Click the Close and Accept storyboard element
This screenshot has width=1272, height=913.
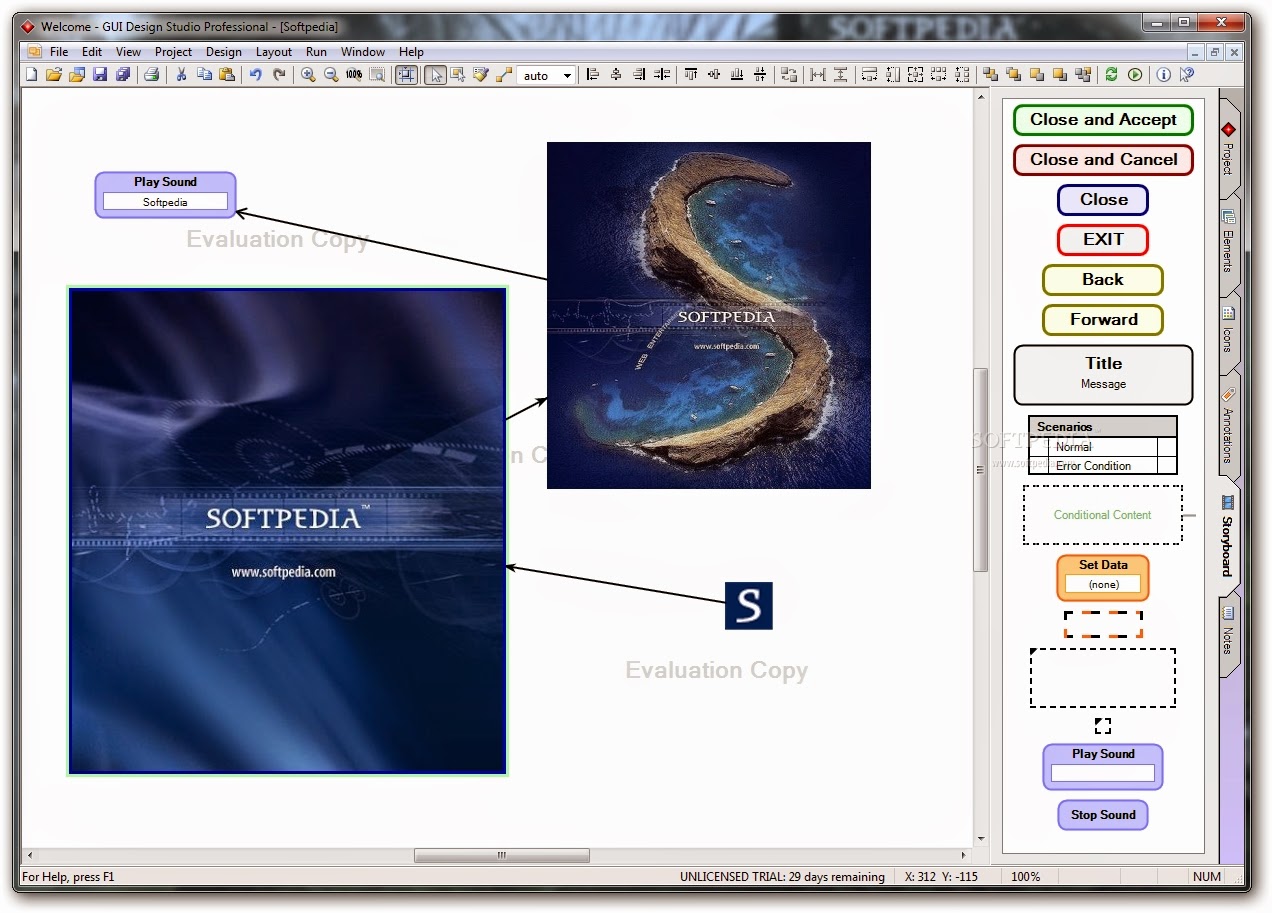point(1102,120)
